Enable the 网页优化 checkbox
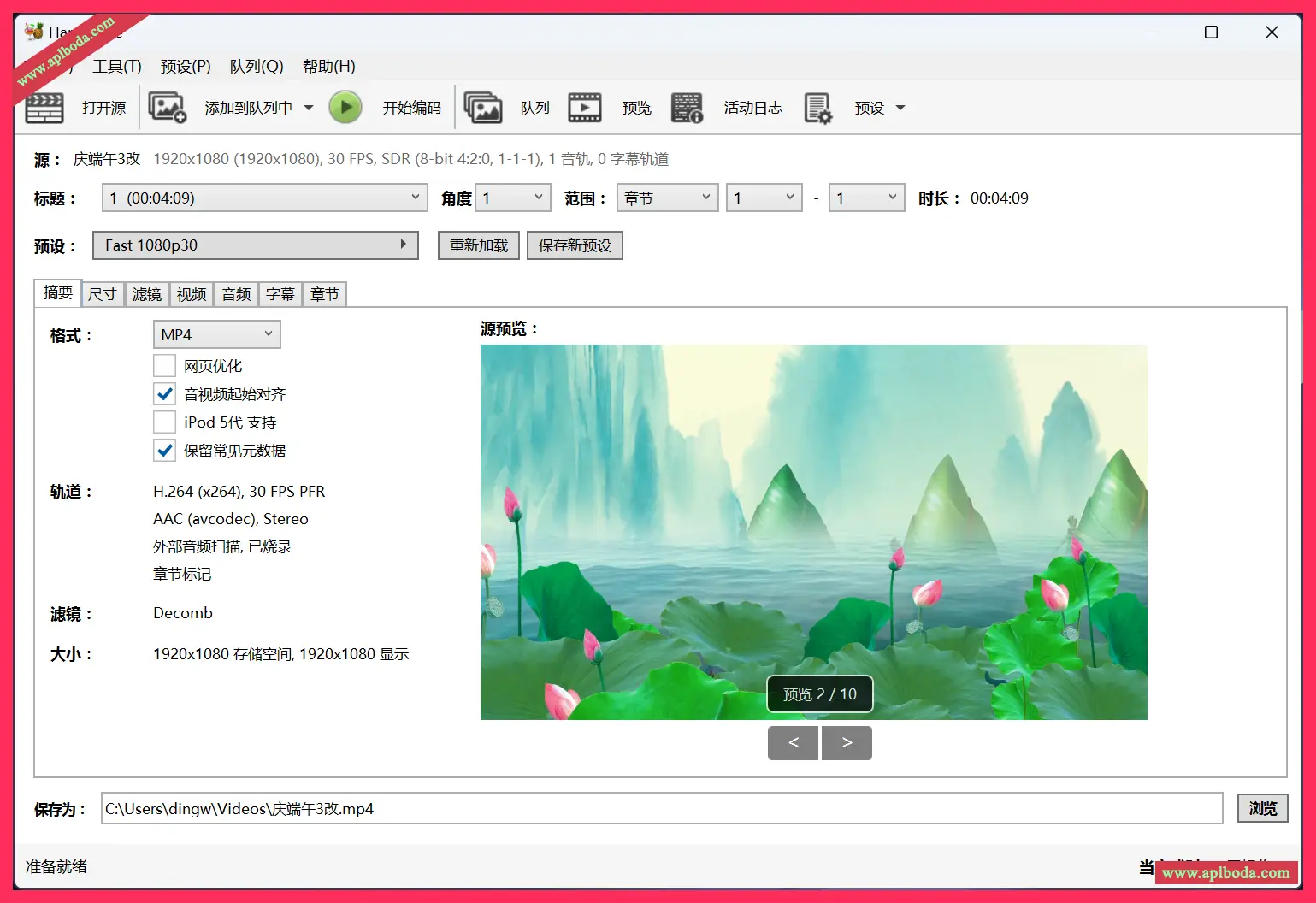This screenshot has width=1316, height=903. (164, 366)
